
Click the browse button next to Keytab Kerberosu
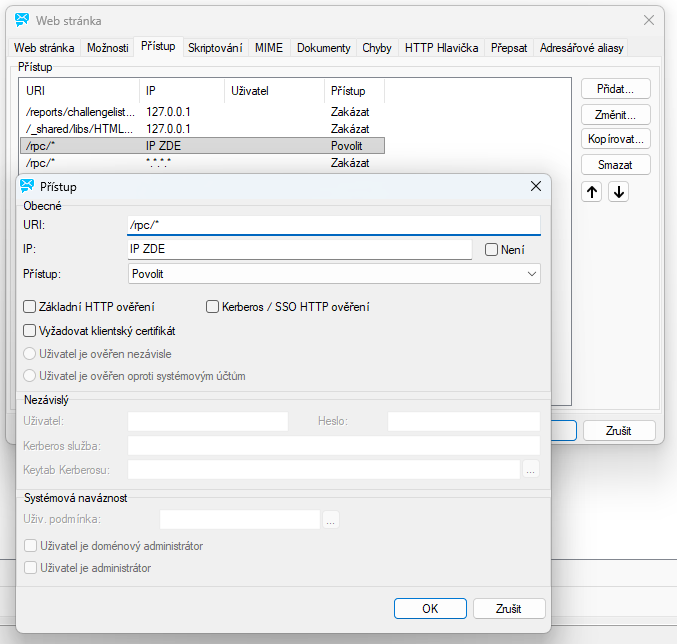pos(531,470)
